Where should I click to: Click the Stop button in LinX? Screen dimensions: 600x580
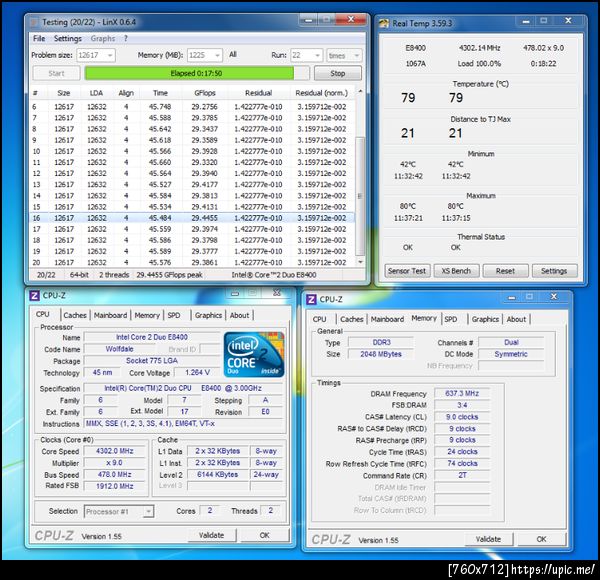tap(338, 73)
